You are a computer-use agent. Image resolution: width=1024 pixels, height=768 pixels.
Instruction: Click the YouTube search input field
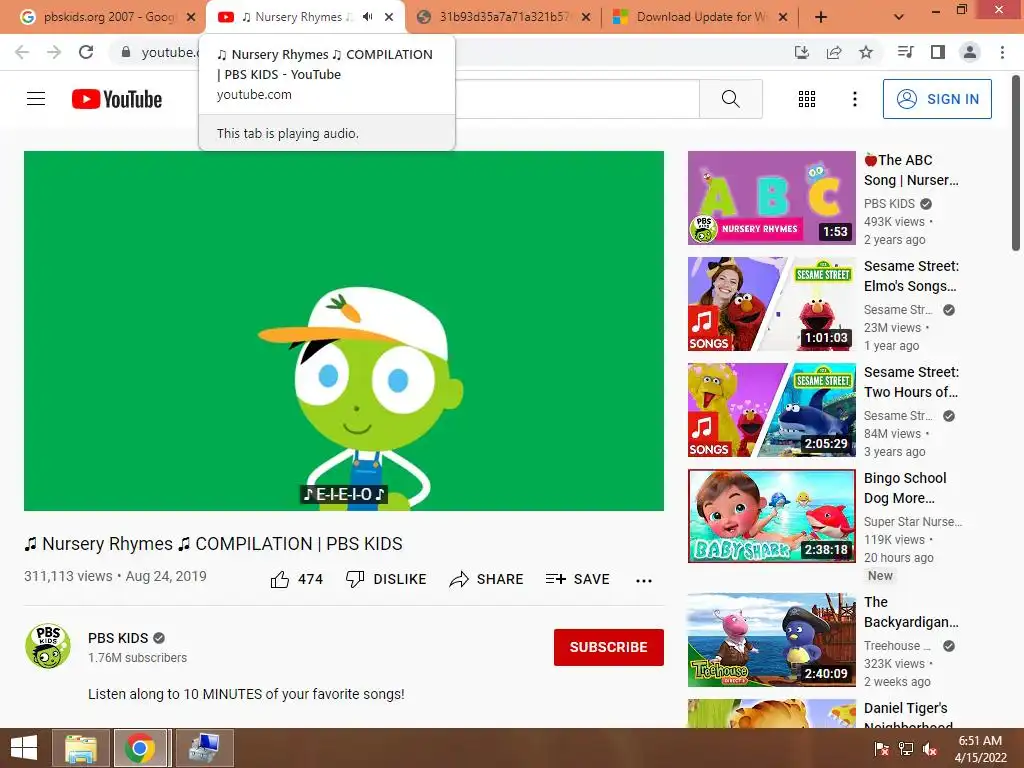pos(577,99)
